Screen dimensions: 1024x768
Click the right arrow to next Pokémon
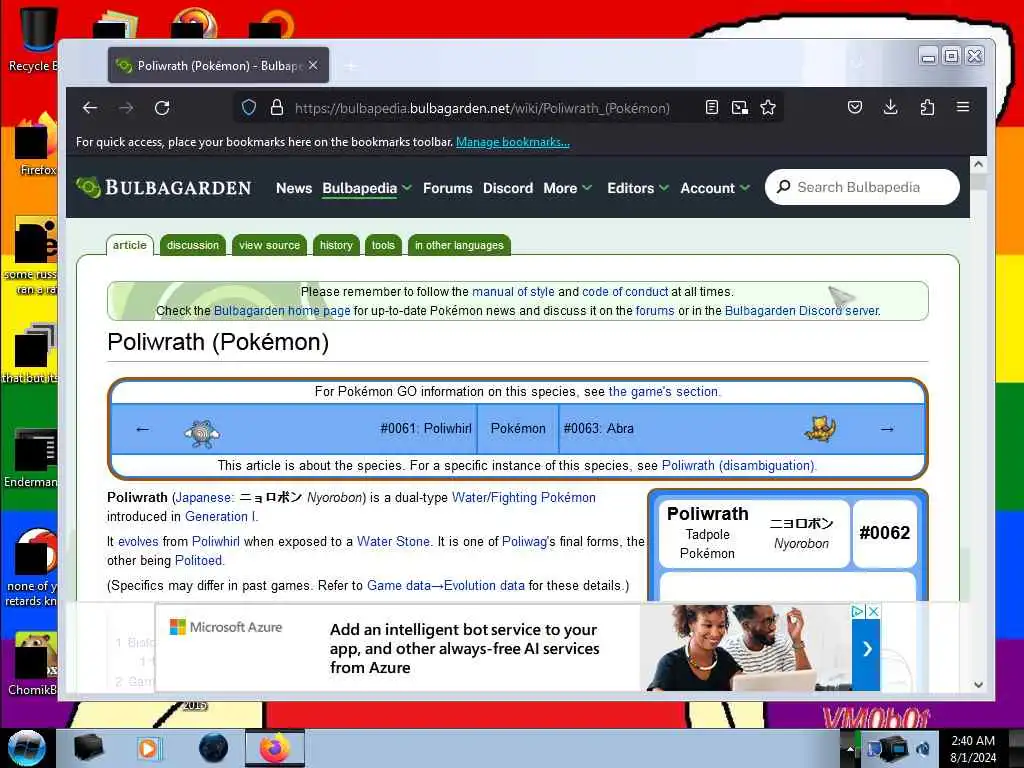(x=887, y=429)
